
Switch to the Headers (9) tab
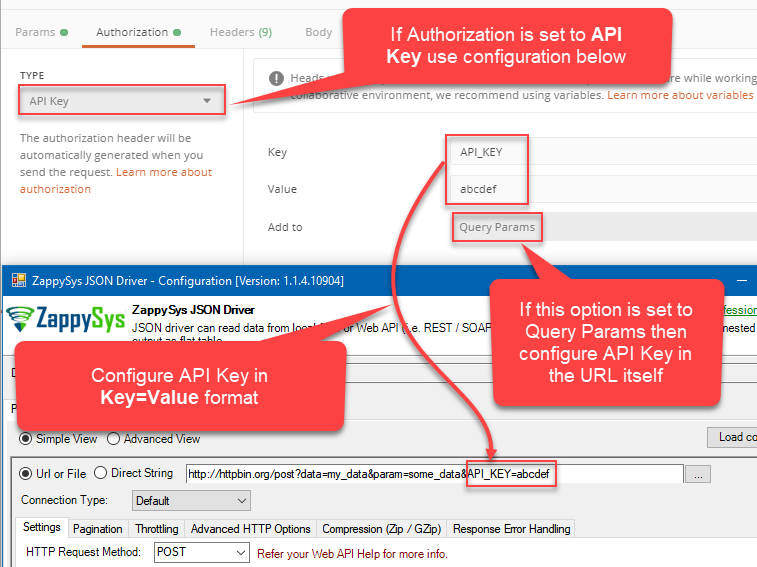click(240, 32)
